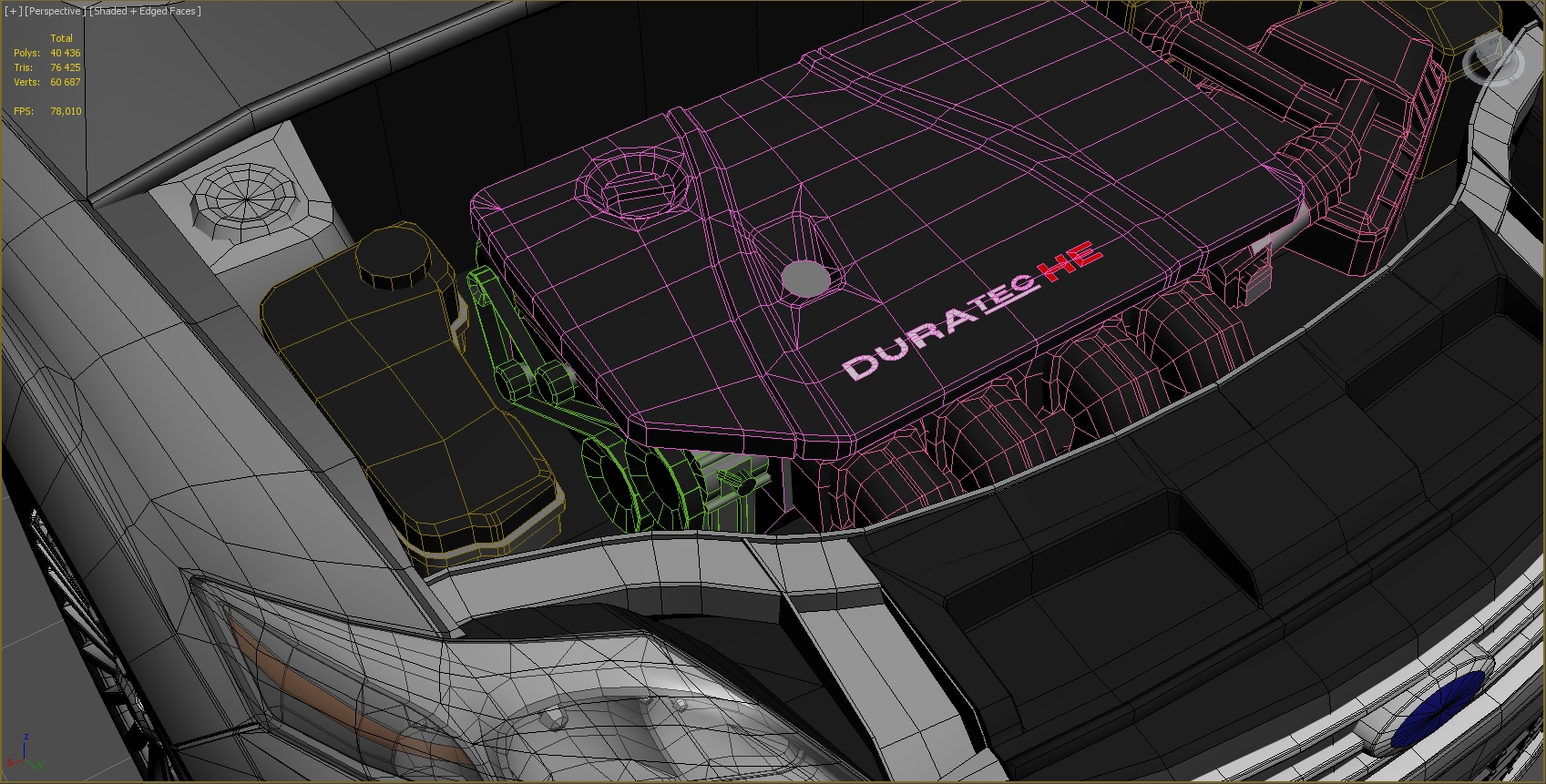Open the [+] general viewport menu
1546x784 pixels.
point(13,11)
